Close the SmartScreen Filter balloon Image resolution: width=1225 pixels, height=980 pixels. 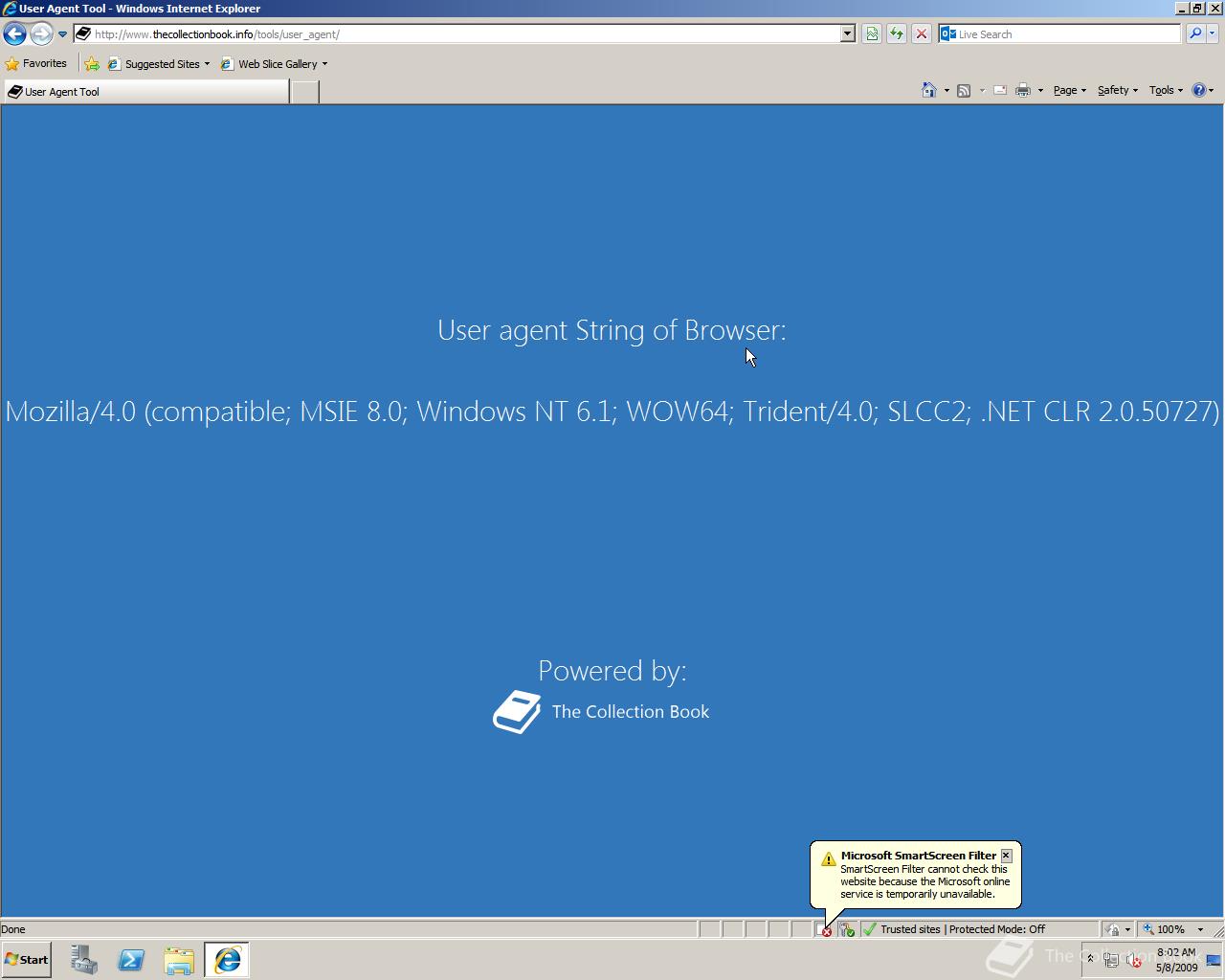click(x=1006, y=856)
